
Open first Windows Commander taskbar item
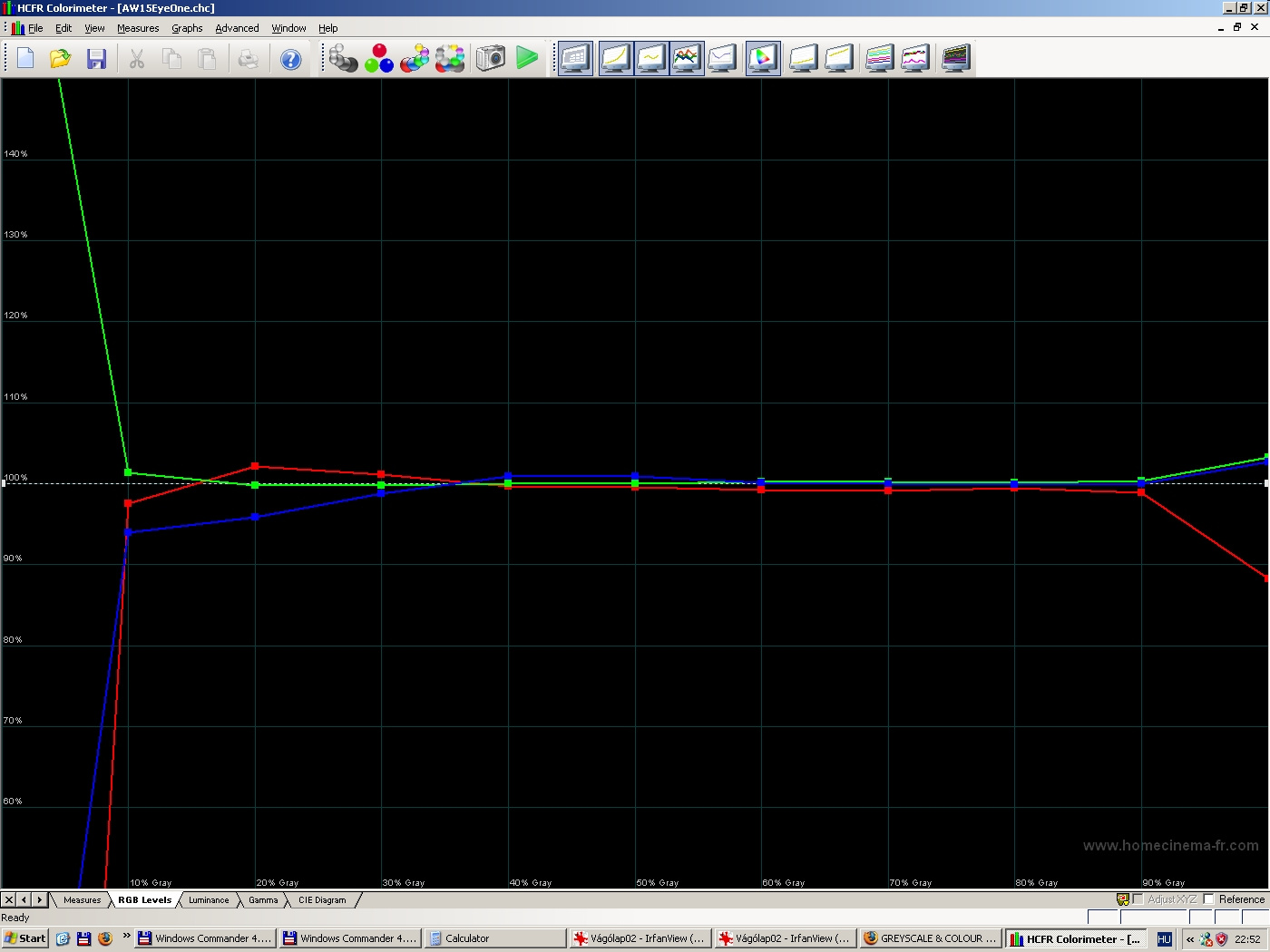[205, 938]
